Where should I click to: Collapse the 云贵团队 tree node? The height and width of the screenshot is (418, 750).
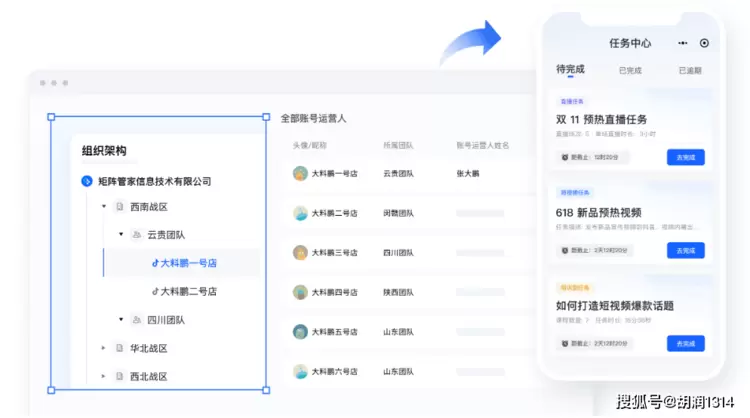pyautogui.click(x=120, y=235)
